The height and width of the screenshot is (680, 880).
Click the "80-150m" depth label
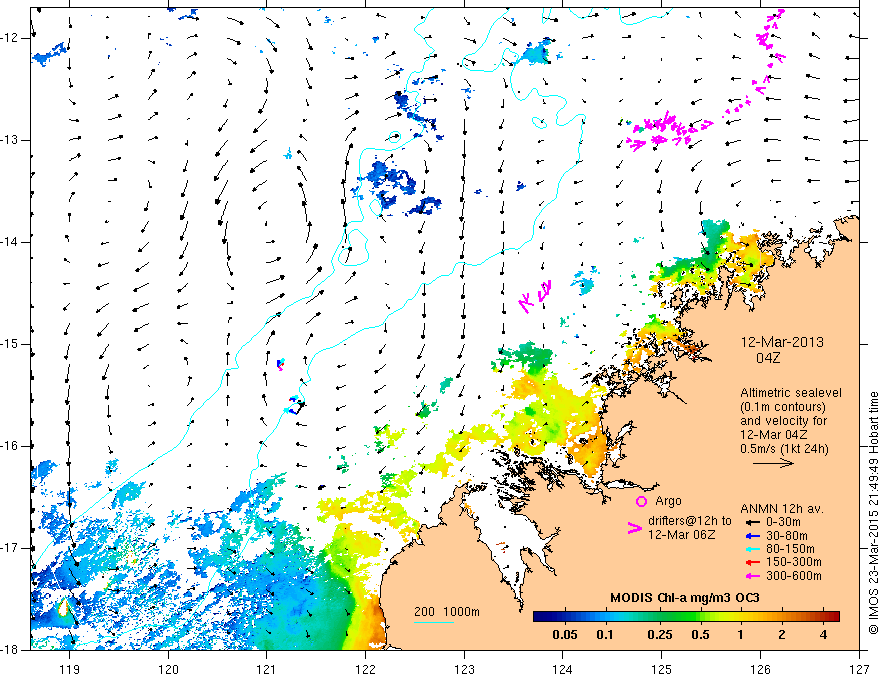[x=790, y=549]
